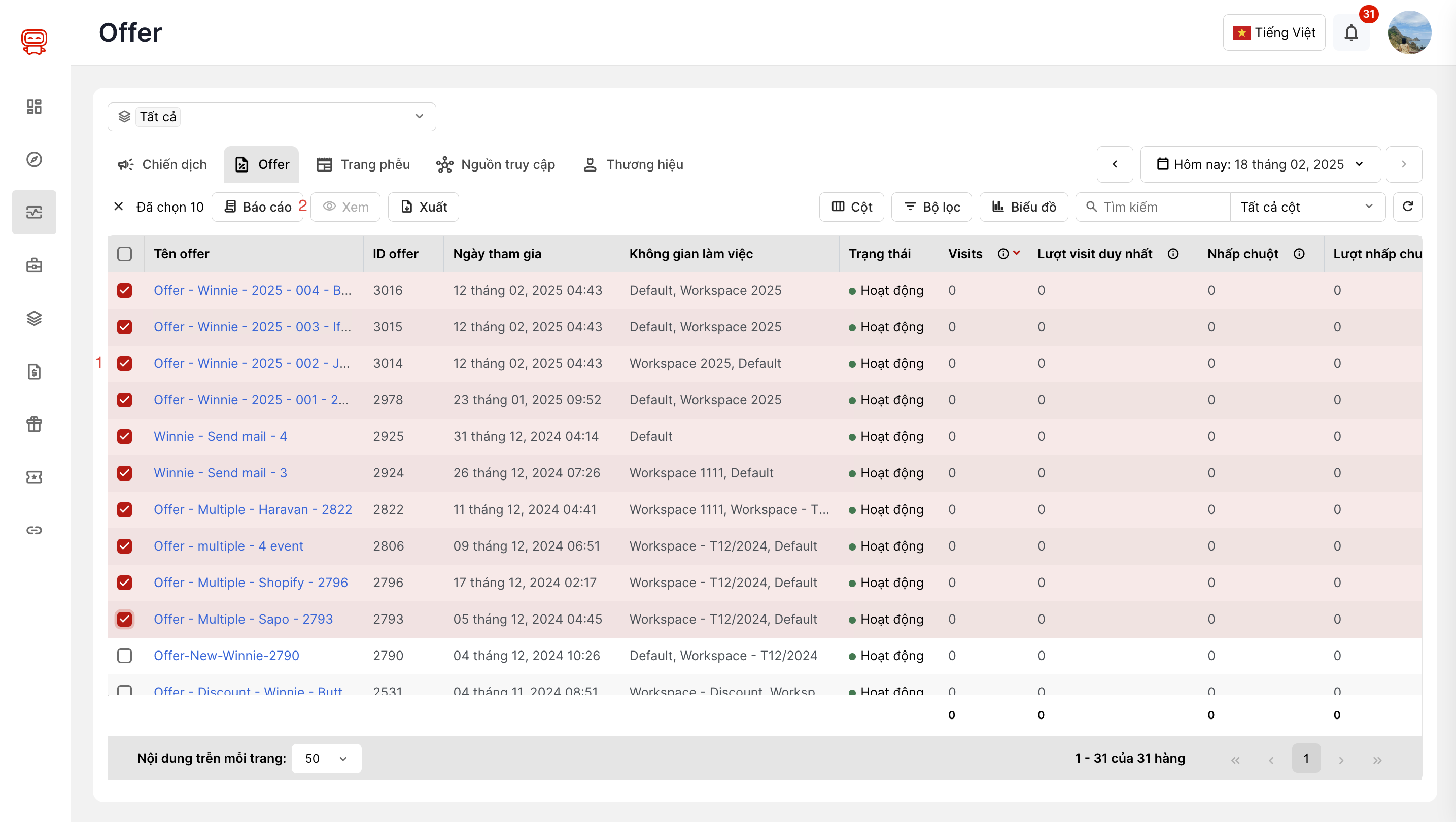
Task: Open the compass explore icon in sidebar
Action: coord(34,159)
